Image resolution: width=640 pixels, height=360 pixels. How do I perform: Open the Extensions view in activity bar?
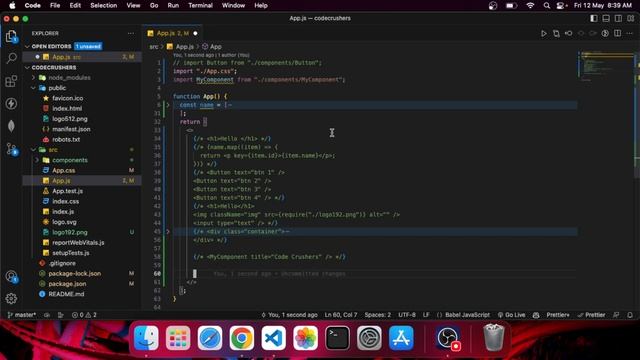[11, 81]
